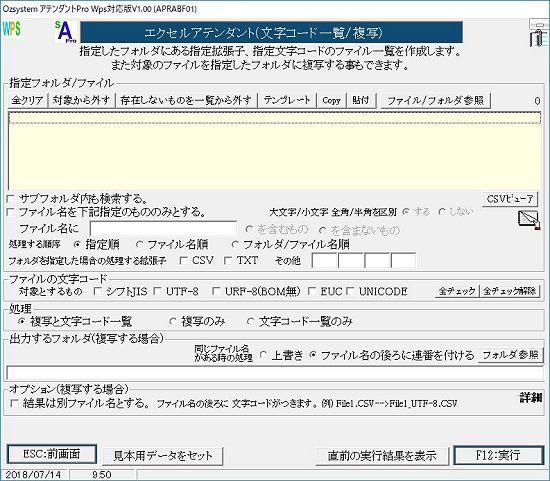Click the 全チェック button
The width and height of the screenshot is (550, 481).
(457, 291)
